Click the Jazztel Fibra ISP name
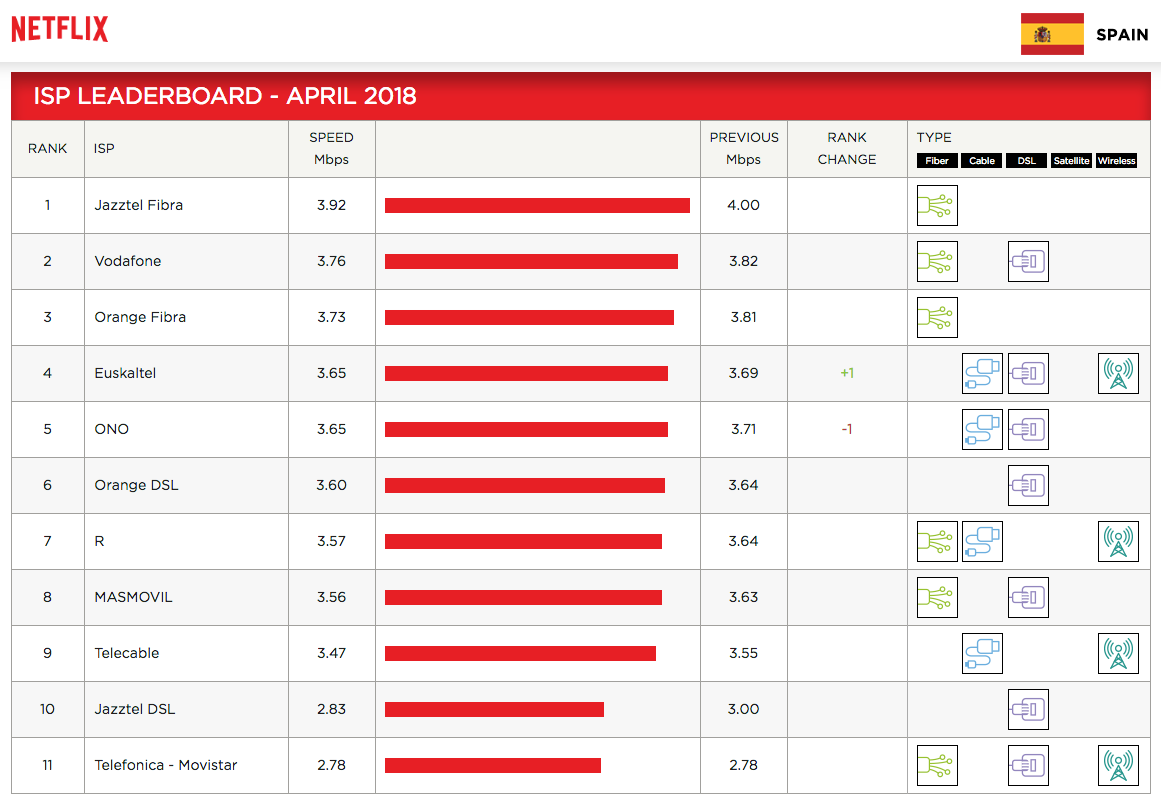Image resolution: width=1161 pixels, height=803 pixels. click(x=139, y=205)
